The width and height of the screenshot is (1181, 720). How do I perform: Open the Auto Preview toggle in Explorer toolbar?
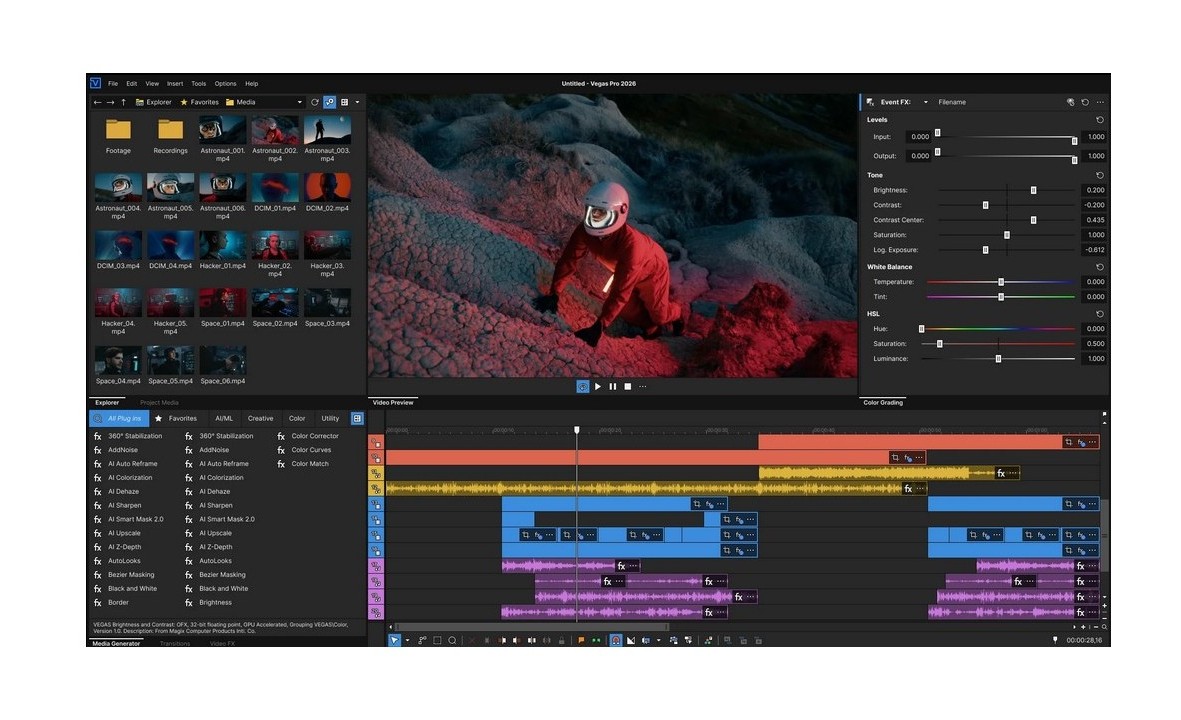click(329, 101)
